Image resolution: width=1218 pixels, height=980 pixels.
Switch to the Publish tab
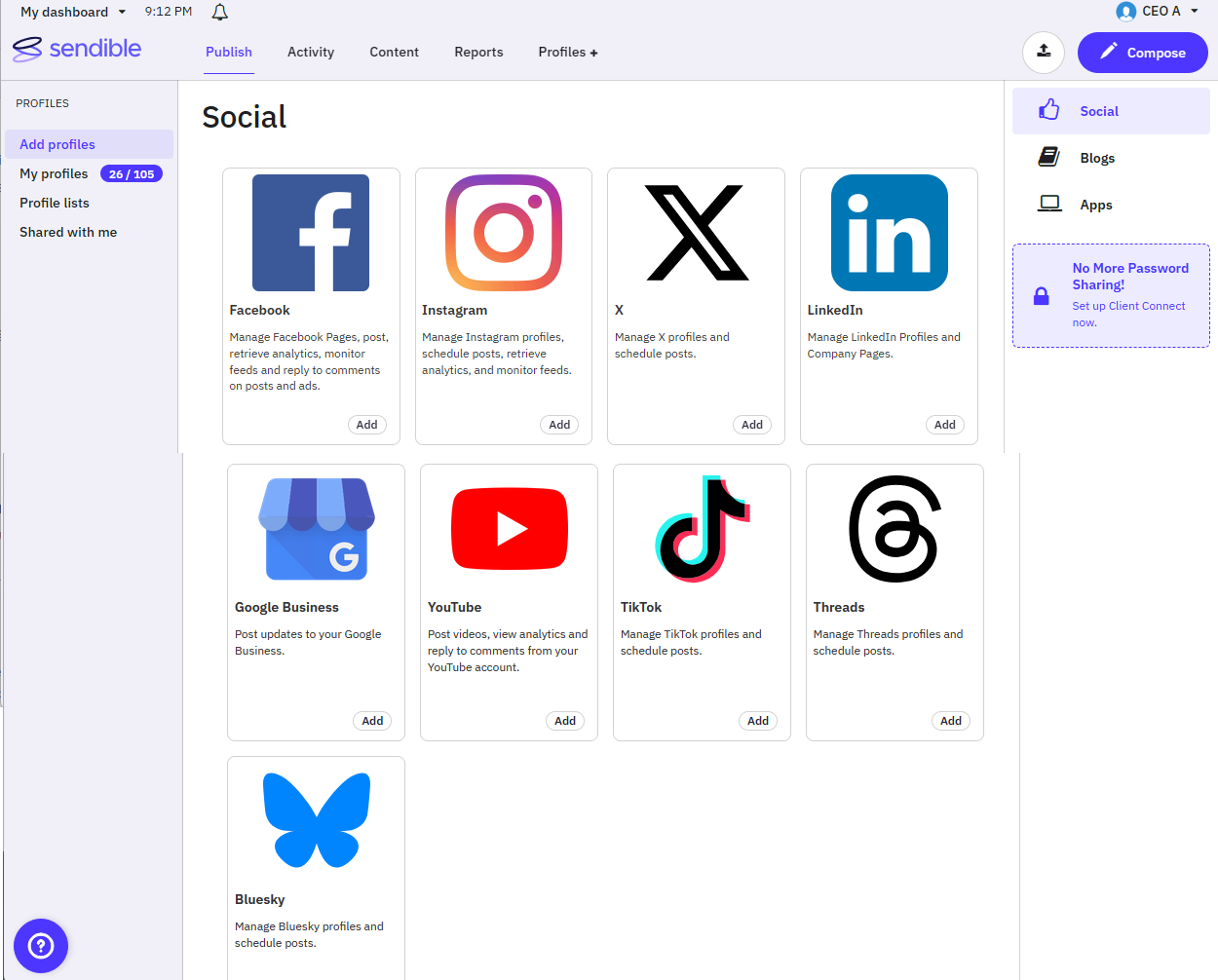pyautogui.click(x=229, y=52)
